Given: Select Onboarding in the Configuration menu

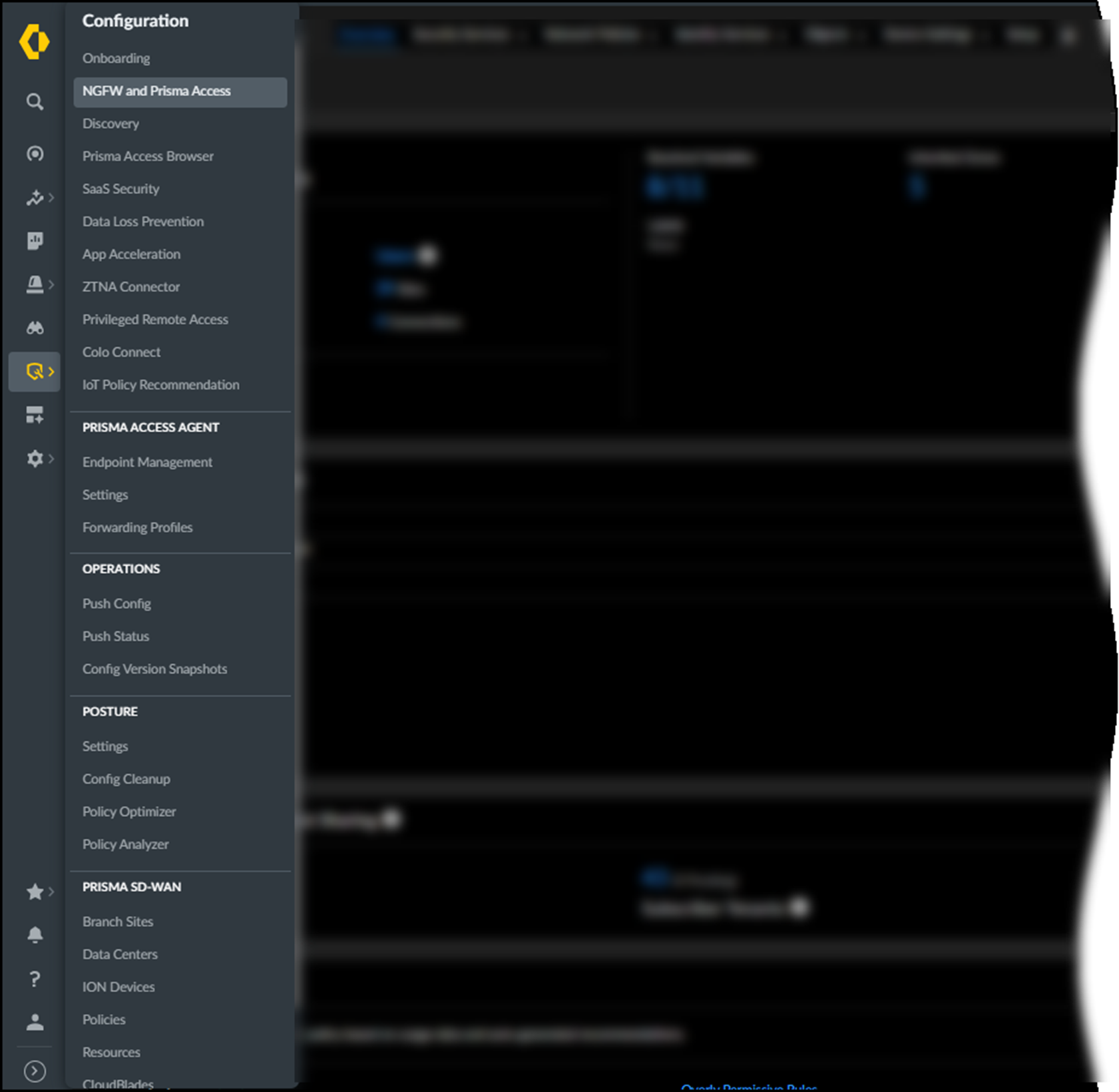Looking at the screenshot, I should point(116,58).
